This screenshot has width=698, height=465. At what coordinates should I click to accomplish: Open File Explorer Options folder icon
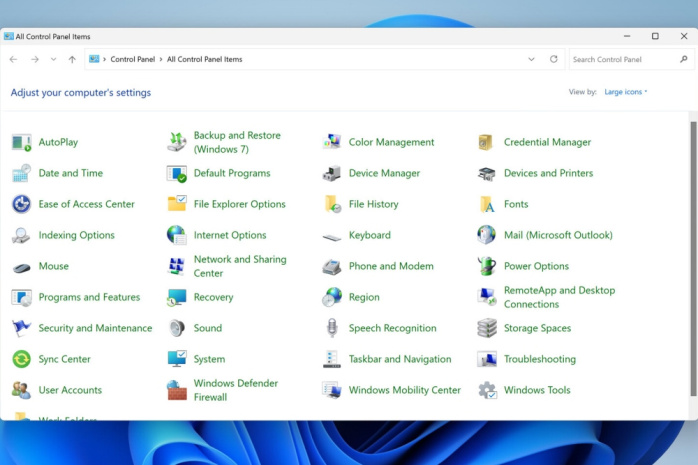click(x=177, y=204)
